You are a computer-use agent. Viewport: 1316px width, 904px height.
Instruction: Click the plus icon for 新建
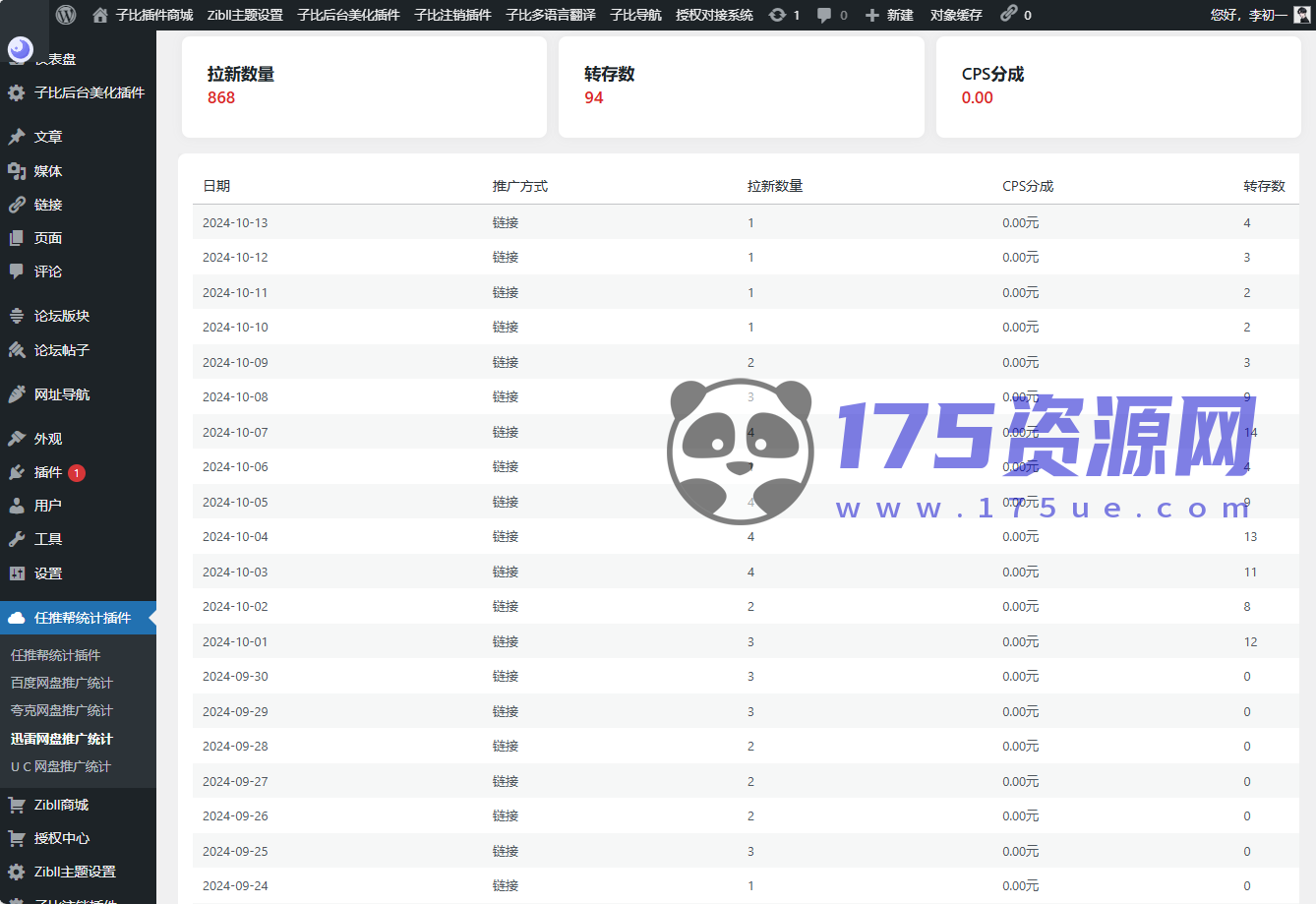tap(871, 15)
